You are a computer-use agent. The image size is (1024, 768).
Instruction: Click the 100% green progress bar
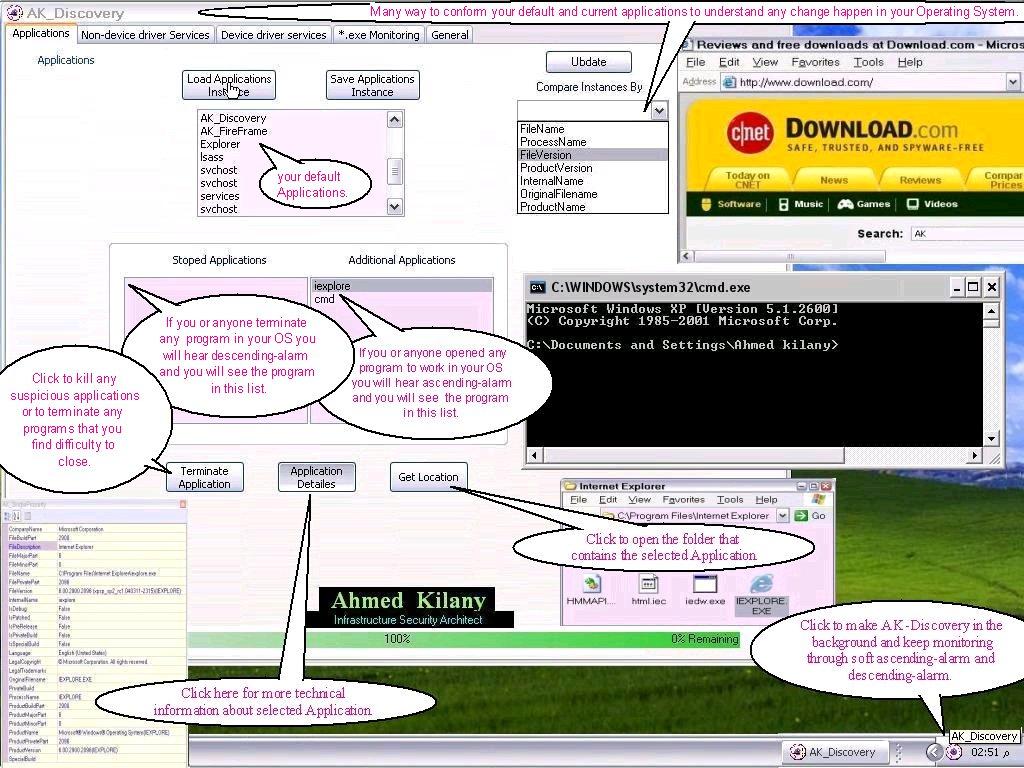tap(464, 639)
